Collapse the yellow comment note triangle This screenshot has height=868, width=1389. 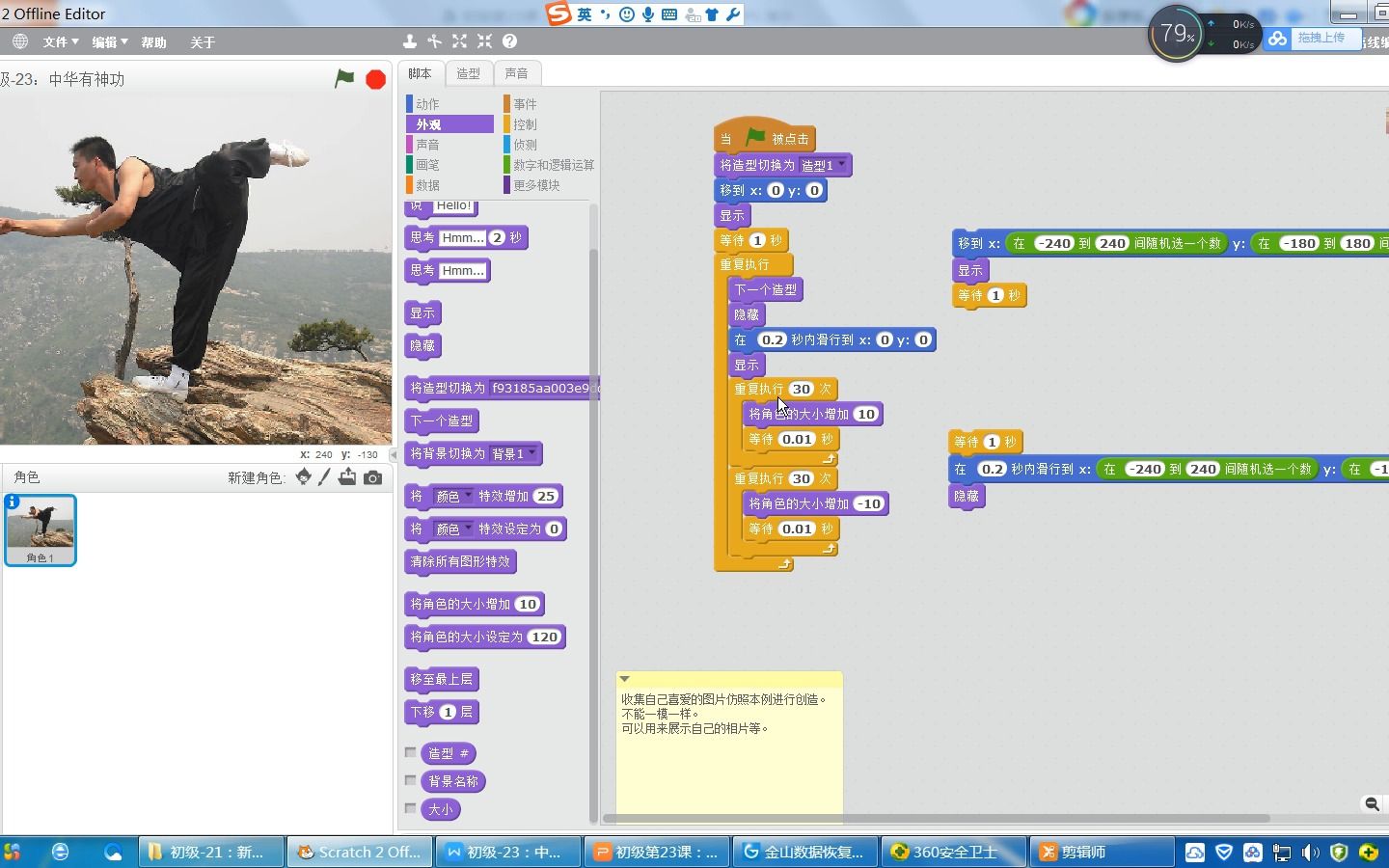(624, 679)
